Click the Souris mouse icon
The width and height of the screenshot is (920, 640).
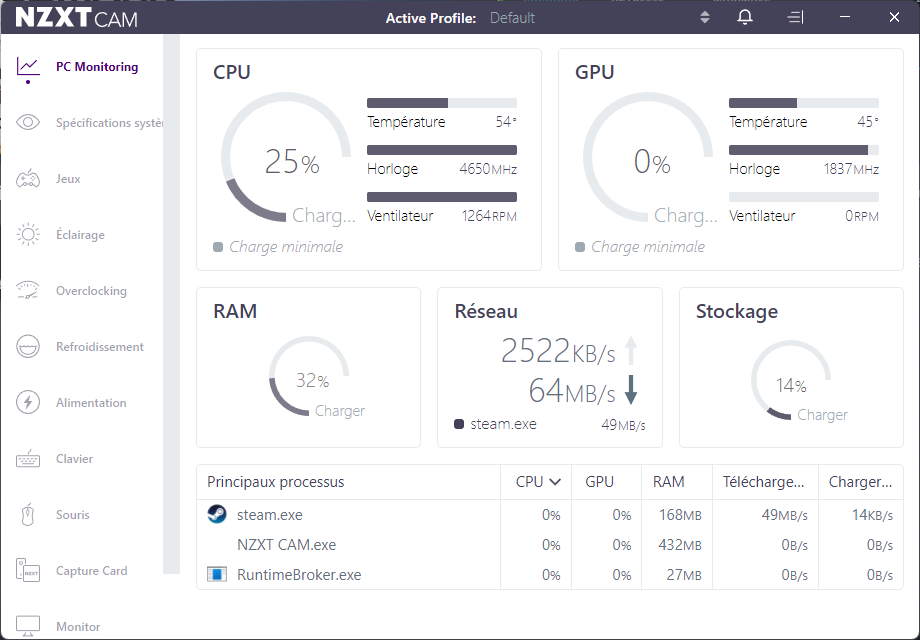[x=28, y=515]
